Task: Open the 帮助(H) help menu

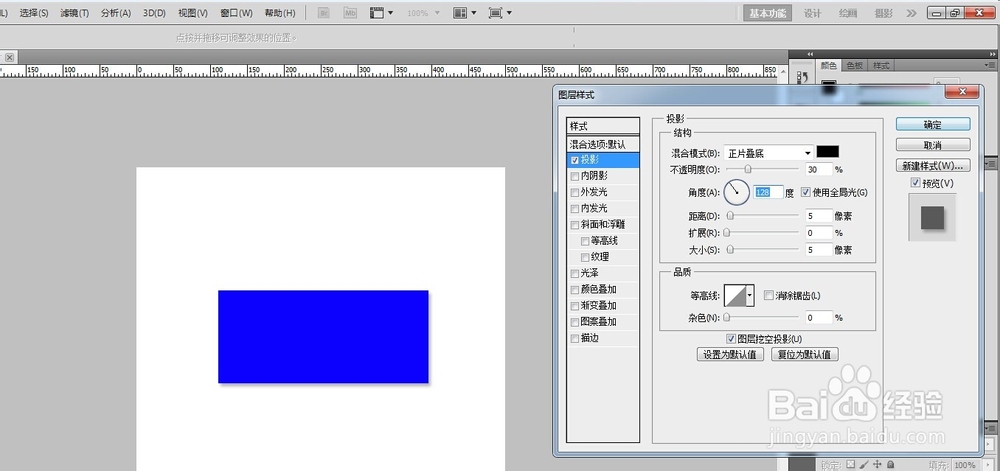Action: click(279, 13)
